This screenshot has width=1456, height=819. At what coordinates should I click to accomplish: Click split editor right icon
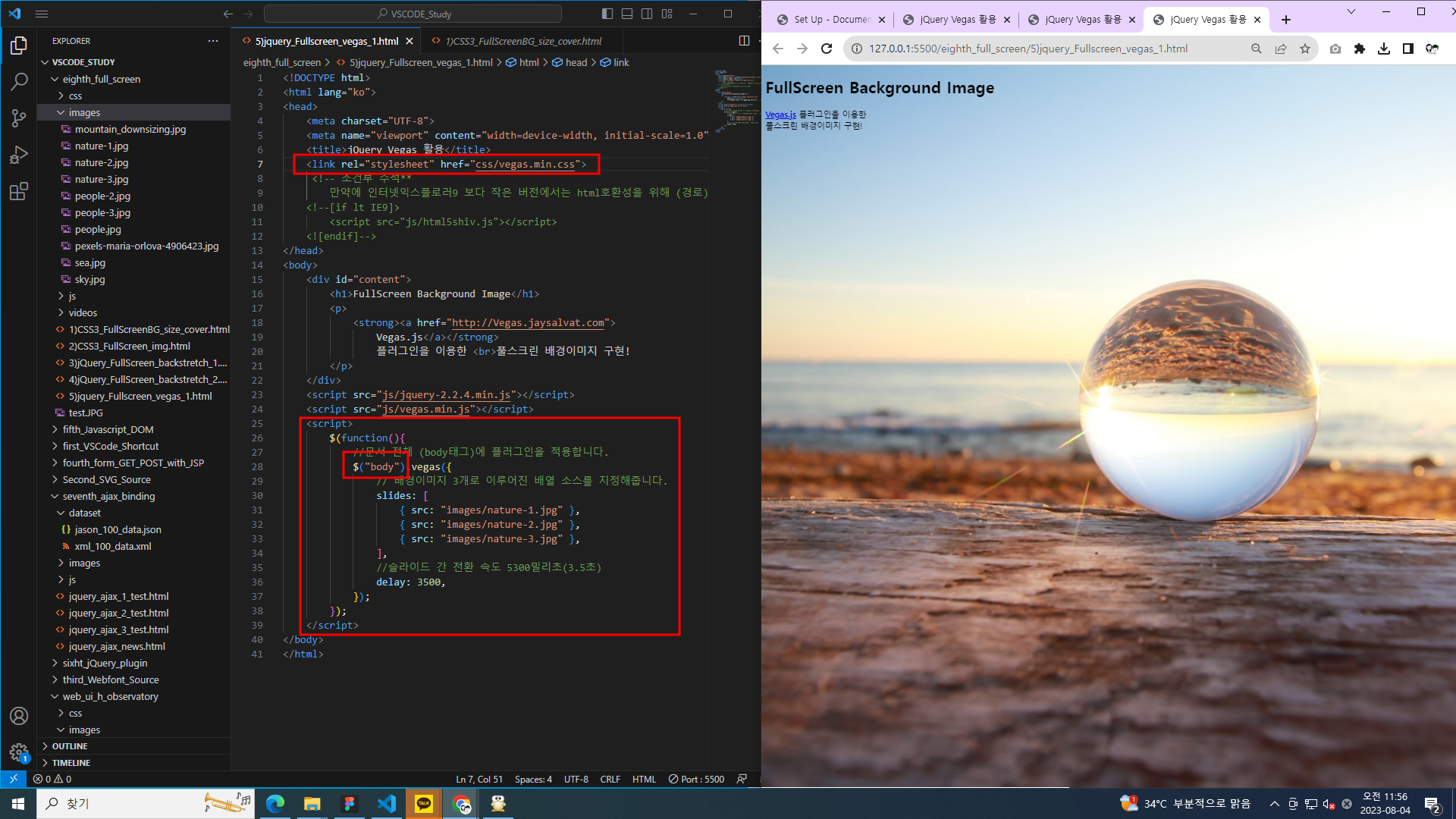(x=744, y=41)
